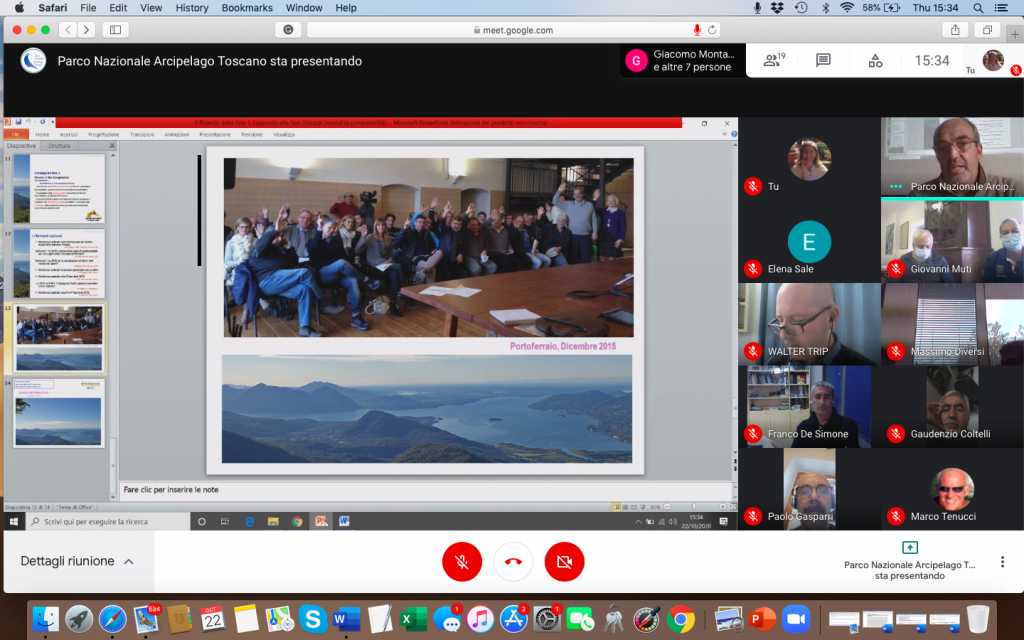Launch Zoom from the Dock

click(x=795, y=618)
